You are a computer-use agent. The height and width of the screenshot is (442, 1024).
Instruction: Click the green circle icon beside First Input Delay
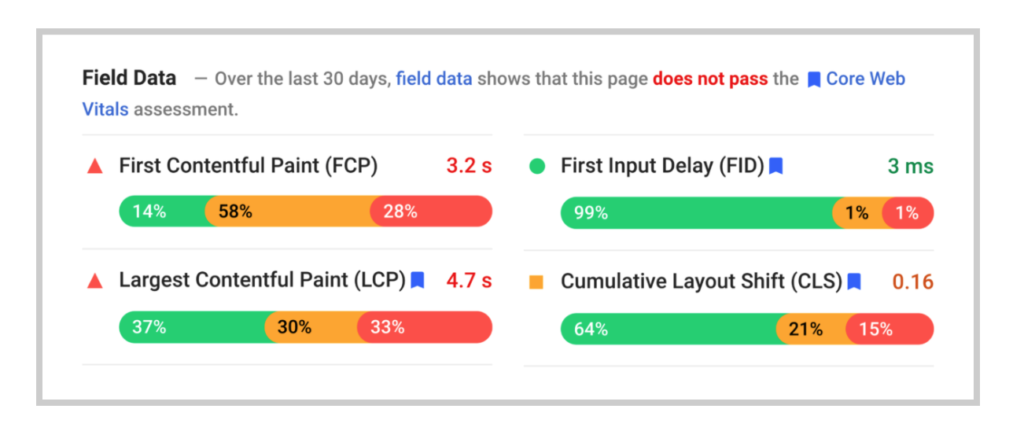pyautogui.click(x=536, y=167)
